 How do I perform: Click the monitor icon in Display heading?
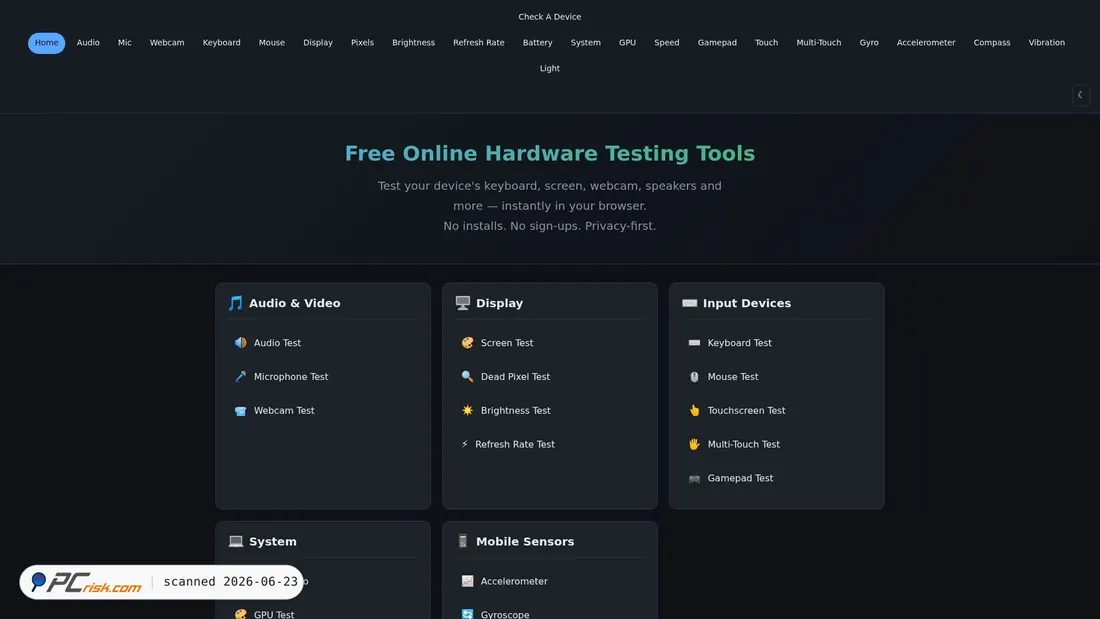click(462, 303)
